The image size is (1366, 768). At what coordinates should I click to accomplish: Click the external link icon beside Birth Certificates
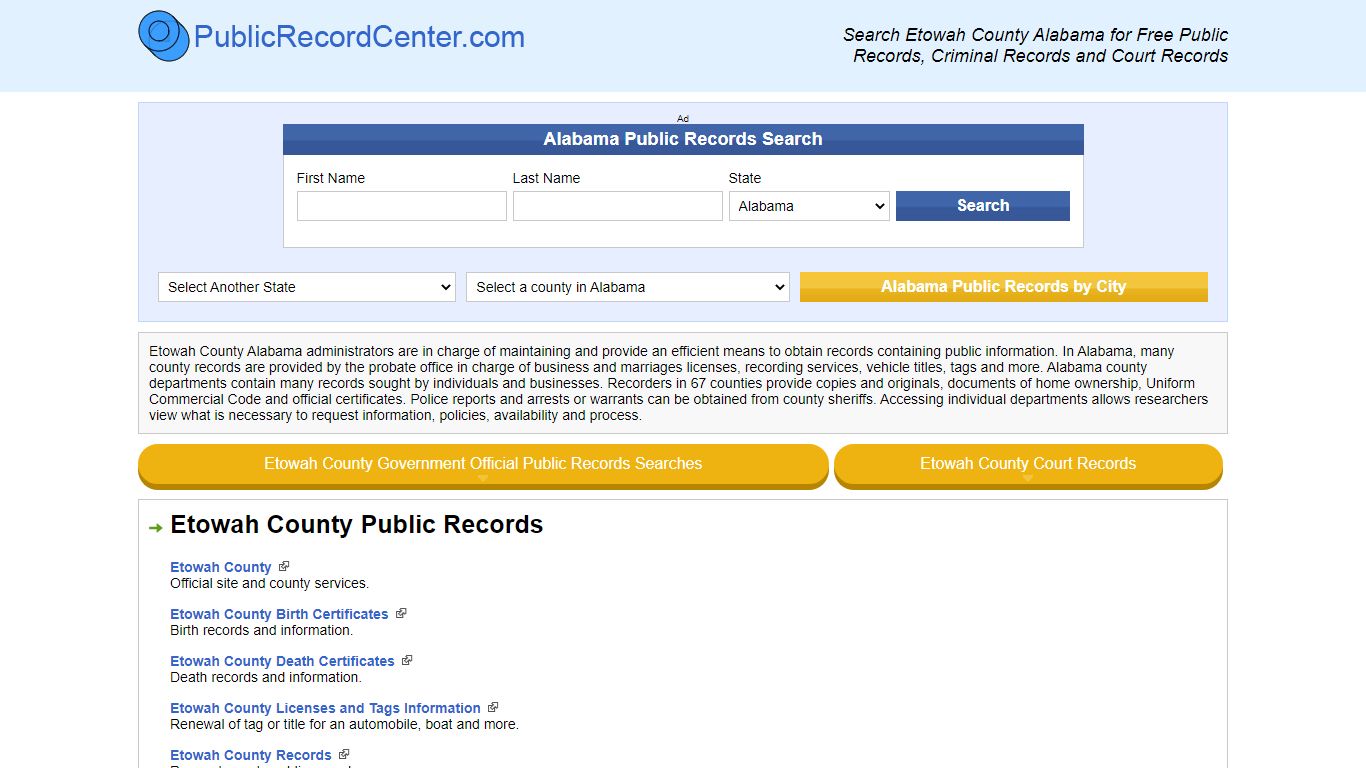(x=401, y=612)
